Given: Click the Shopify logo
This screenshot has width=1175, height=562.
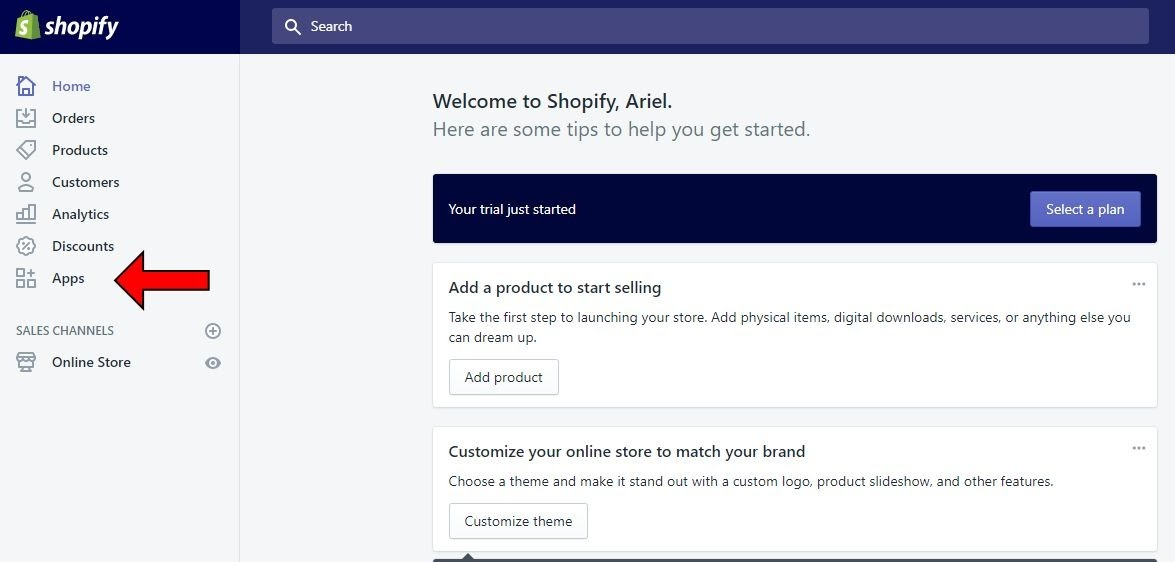Looking at the screenshot, I should pyautogui.click(x=67, y=26).
